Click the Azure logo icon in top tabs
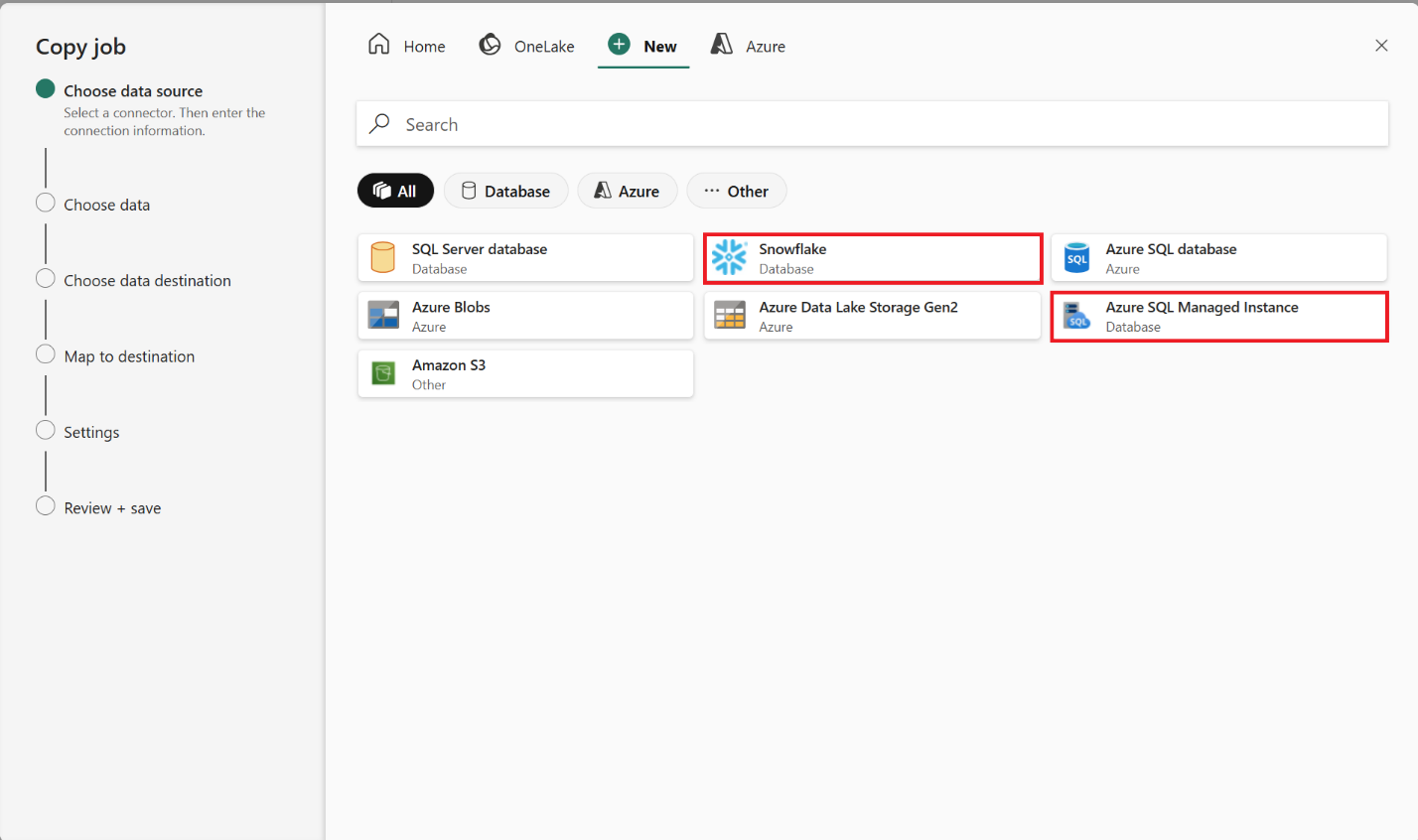The image size is (1418, 840). coord(722,45)
